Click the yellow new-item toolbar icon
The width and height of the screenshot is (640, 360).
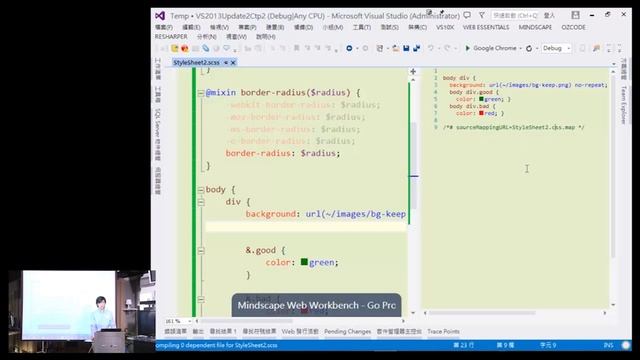(x=175, y=48)
